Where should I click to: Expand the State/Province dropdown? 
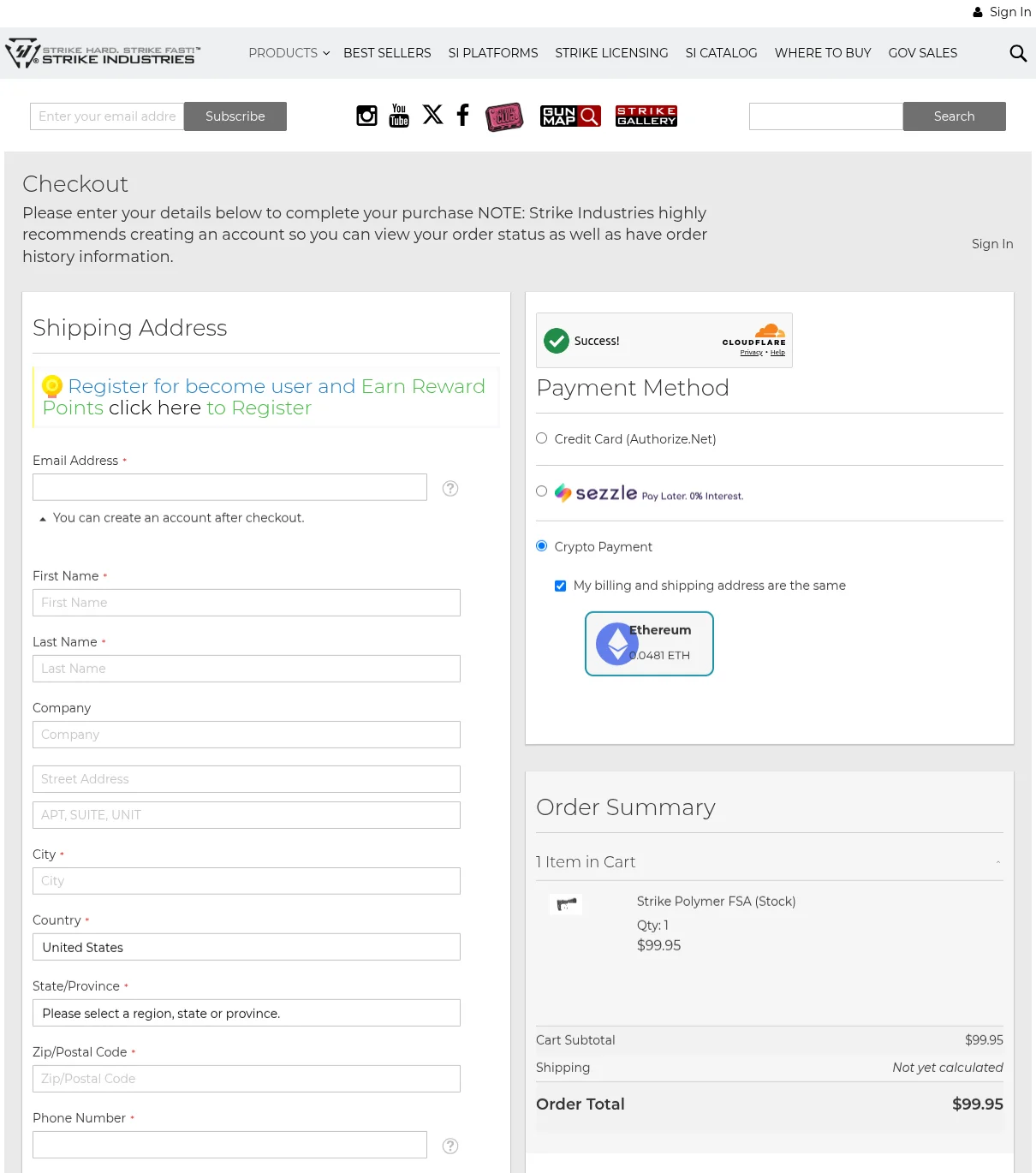click(247, 1013)
